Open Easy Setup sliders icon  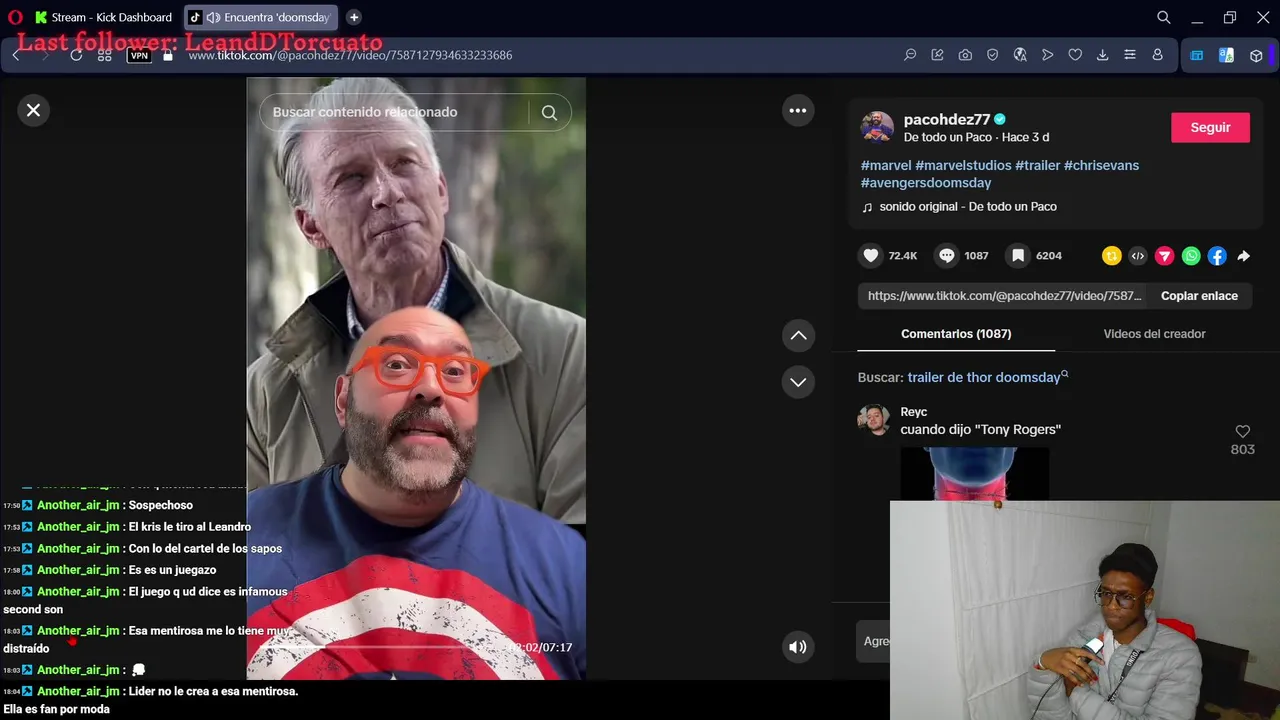pos(1130,55)
